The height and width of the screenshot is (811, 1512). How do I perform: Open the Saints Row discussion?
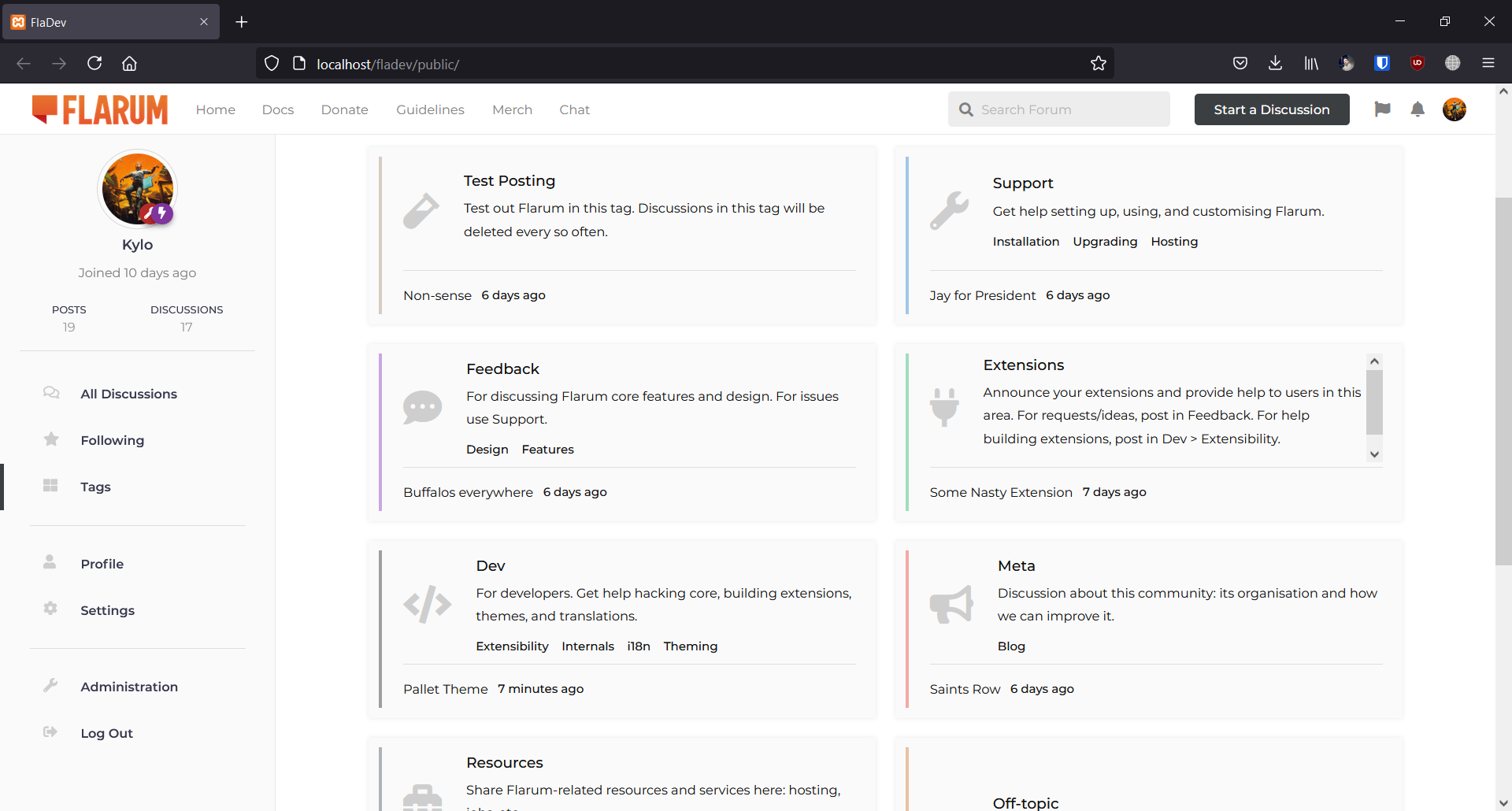point(965,689)
